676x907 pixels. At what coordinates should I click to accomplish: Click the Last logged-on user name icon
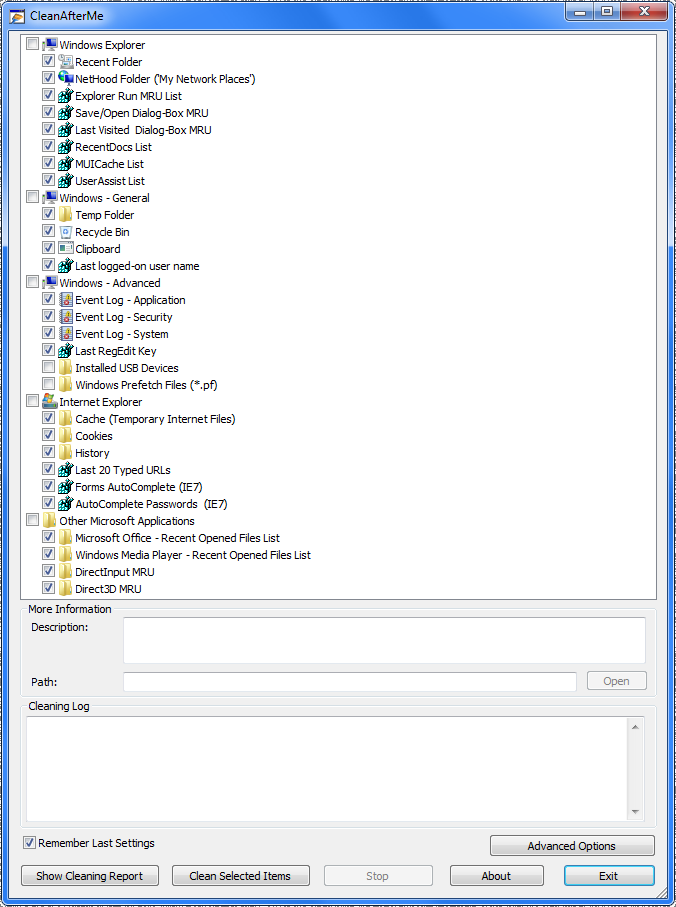point(65,266)
